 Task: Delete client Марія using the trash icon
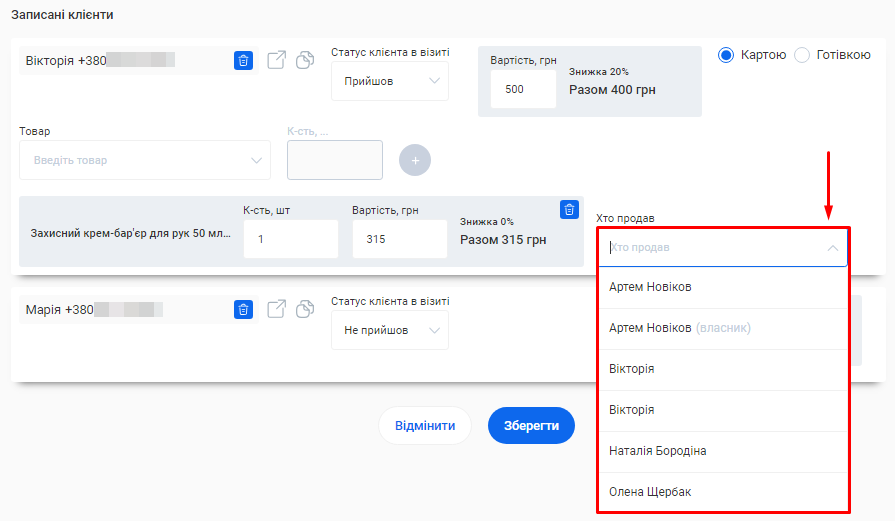243,310
